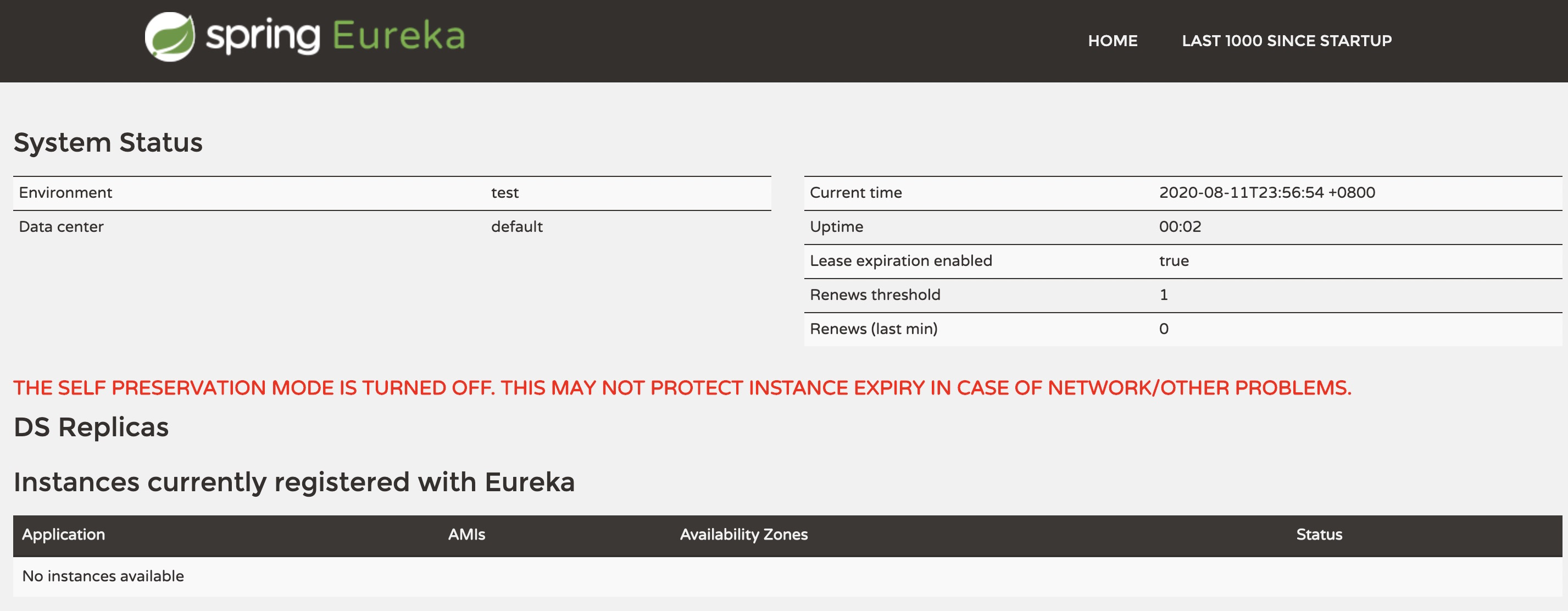Click Lease expiration enabled 'true' value
Screen dimensions: 1568x611
[x=1173, y=261]
